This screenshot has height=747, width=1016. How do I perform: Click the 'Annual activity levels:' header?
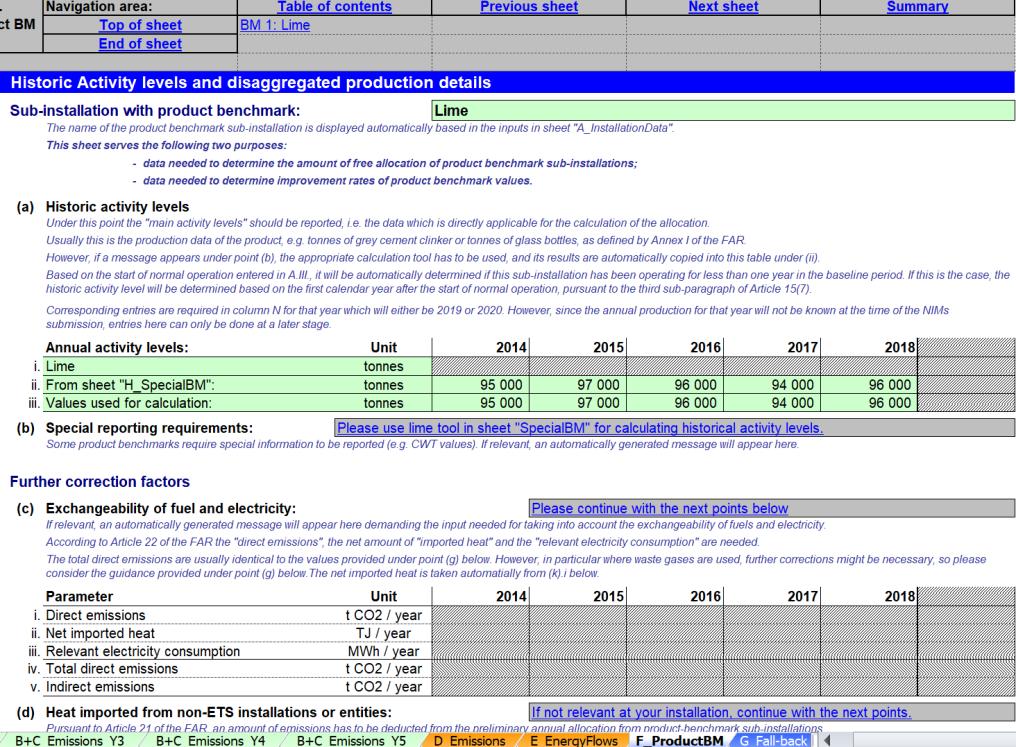coord(117,347)
